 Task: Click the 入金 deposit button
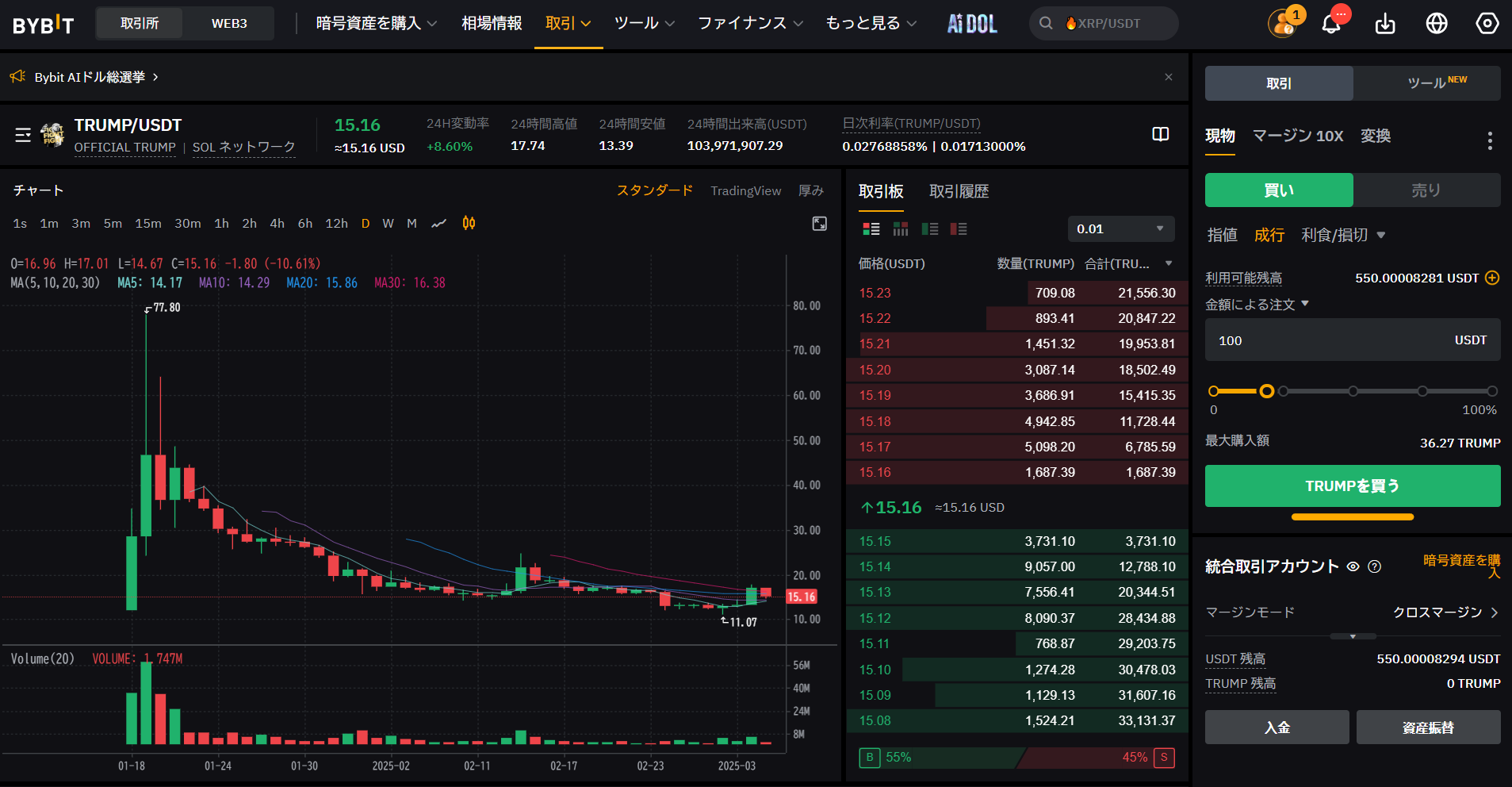(x=1277, y=727)
